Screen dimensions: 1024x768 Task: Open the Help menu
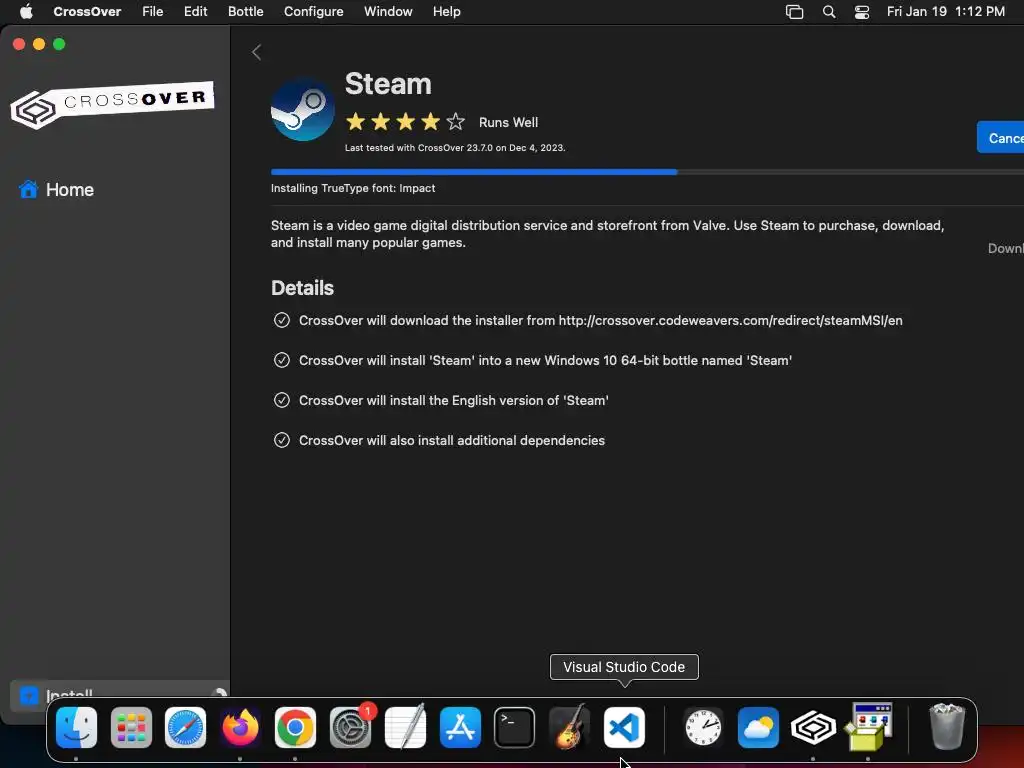point(447,11)
